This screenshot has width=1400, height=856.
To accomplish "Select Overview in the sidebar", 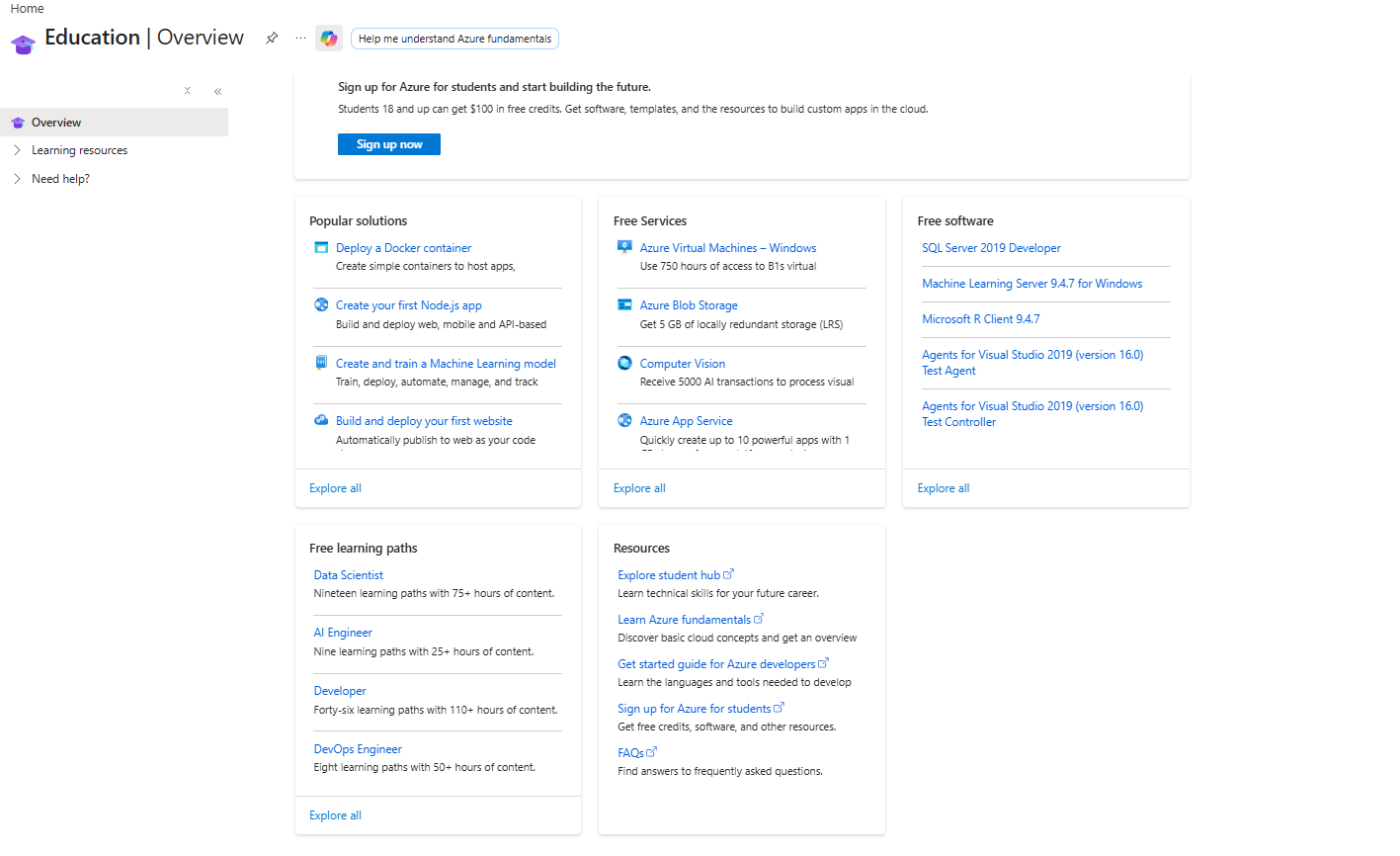I will coord(115,123).
